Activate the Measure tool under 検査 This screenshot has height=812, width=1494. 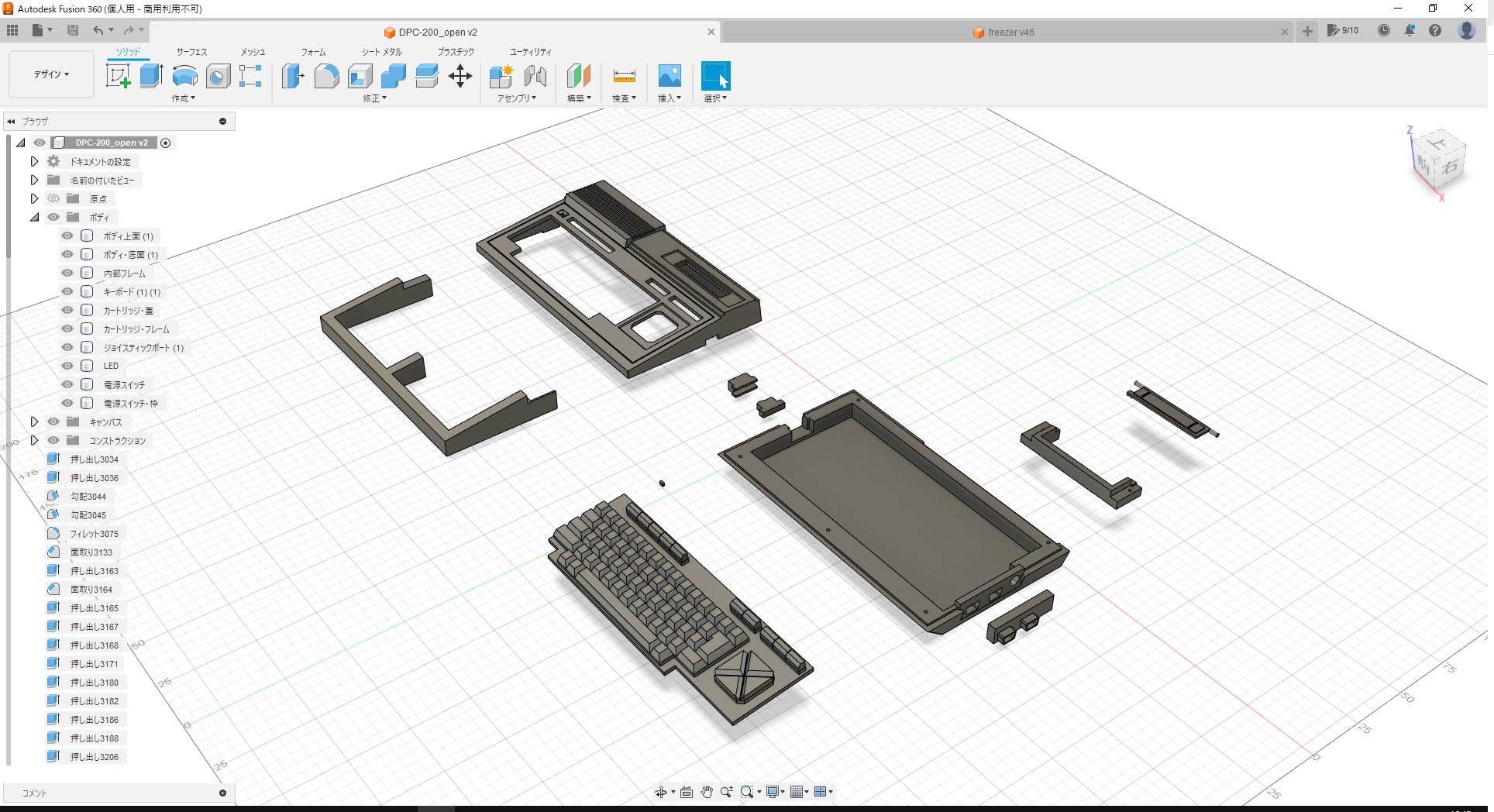tap(624, 76)
